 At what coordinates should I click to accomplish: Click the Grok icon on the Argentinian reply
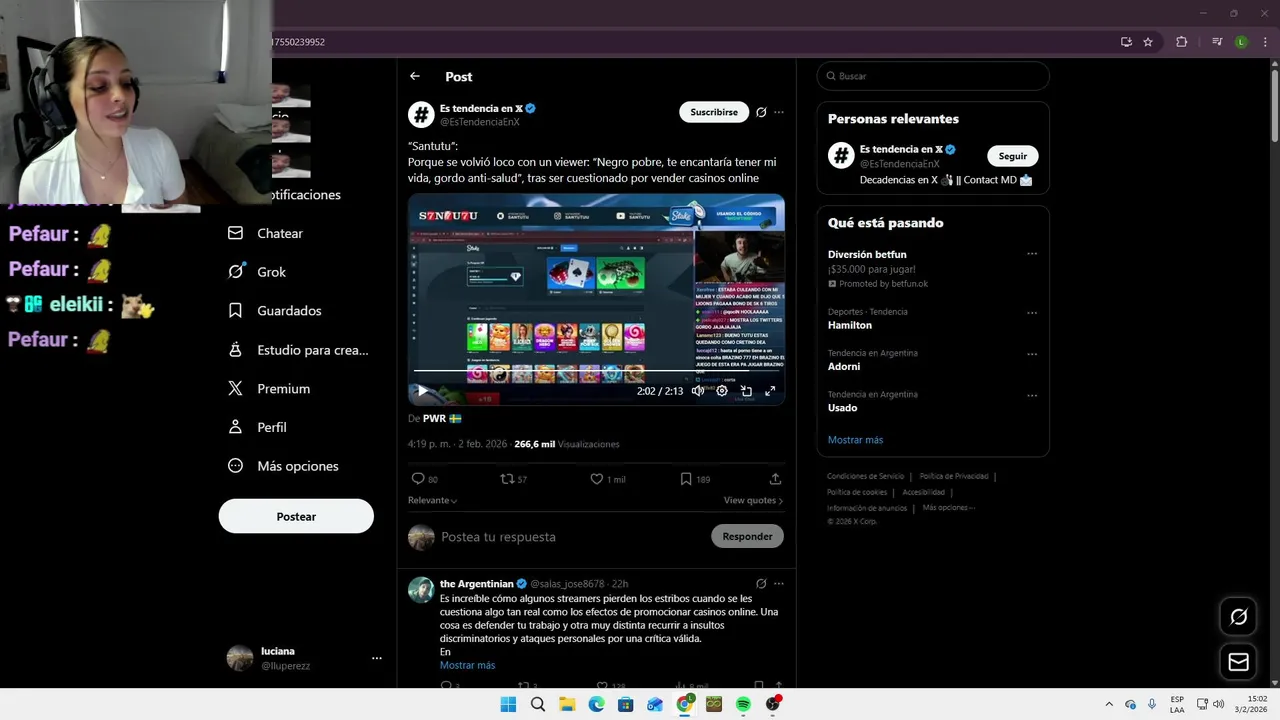pos(761,584)
